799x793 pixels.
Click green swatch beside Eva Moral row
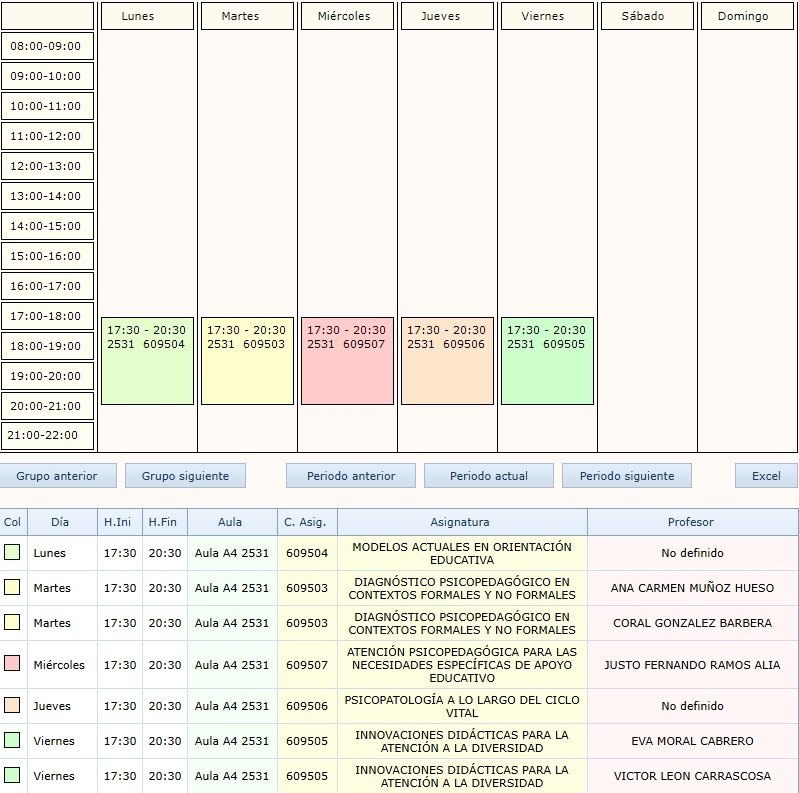[12, 740]
